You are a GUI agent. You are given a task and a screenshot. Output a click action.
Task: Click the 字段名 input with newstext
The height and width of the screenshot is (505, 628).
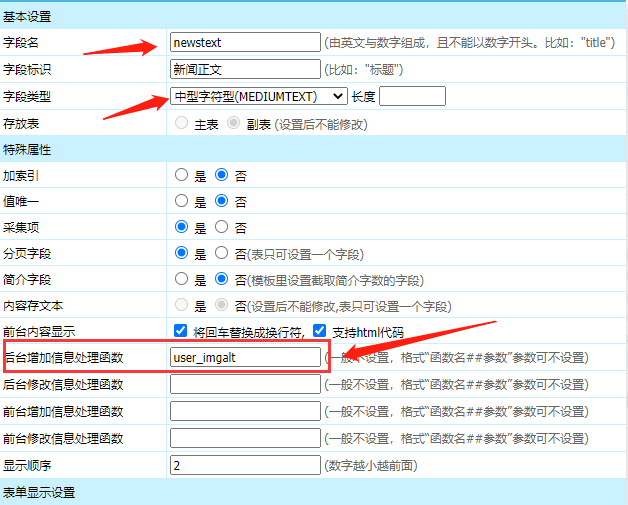pos(245,42)
